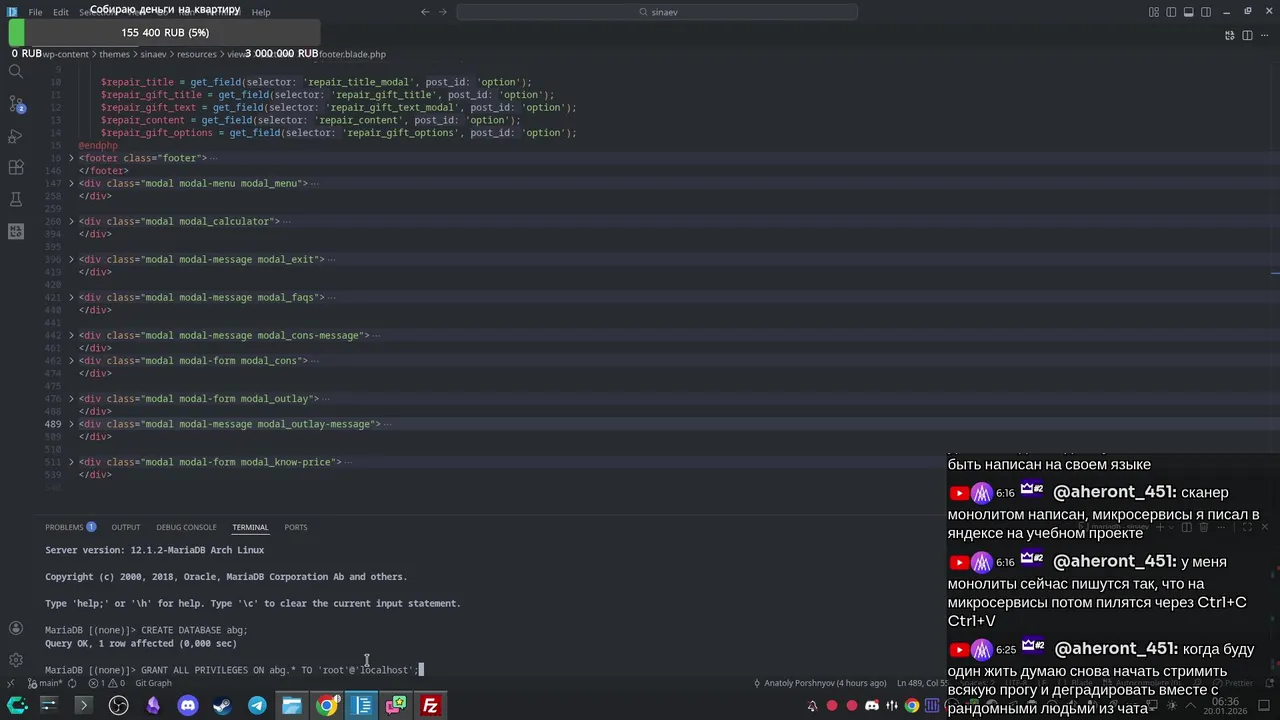Open Git Graph from the status bar
This screenshot has width=1280, height=720.
pyautogui.click(x=153, y=683)
